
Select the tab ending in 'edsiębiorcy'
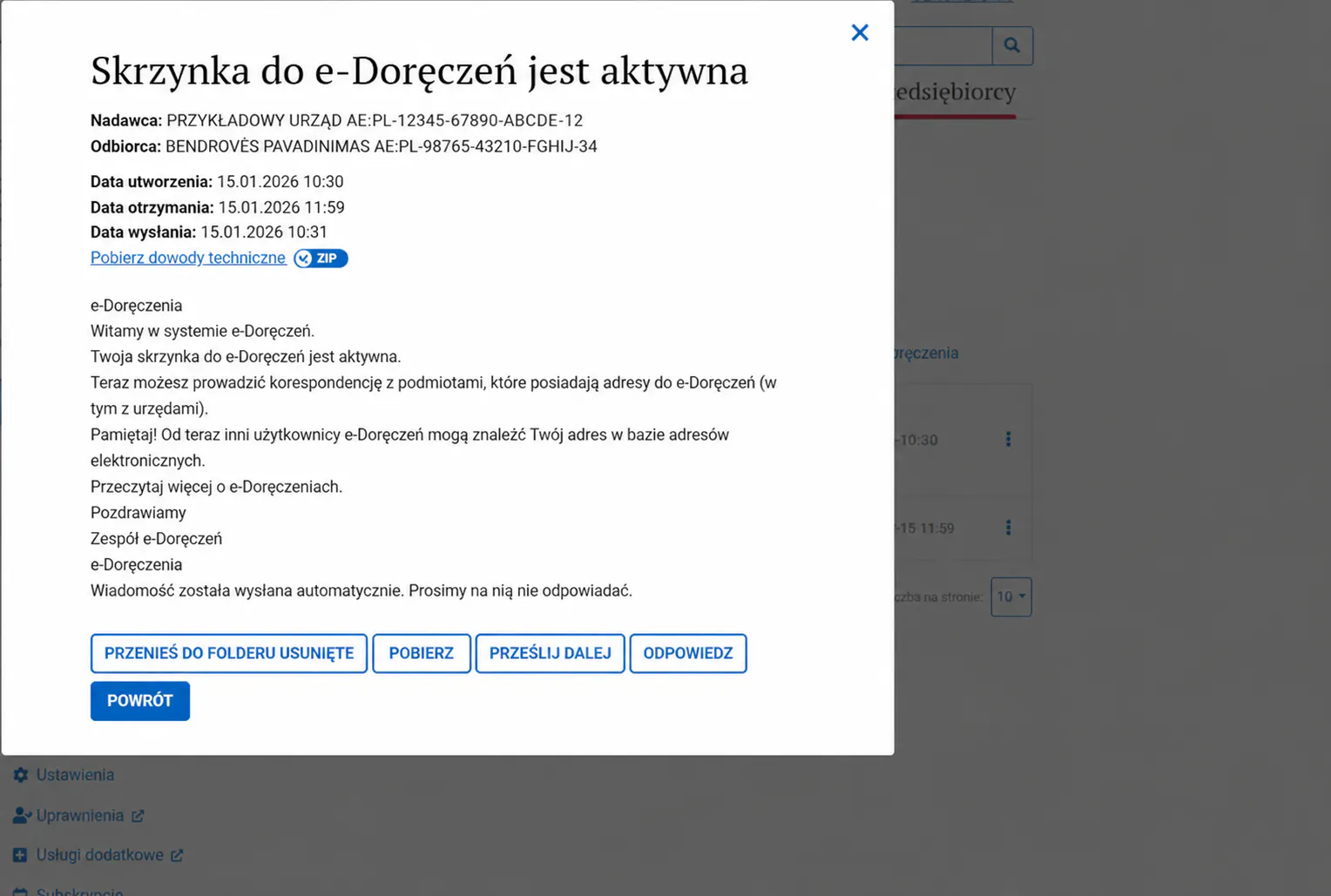click(x=956, y=92)
